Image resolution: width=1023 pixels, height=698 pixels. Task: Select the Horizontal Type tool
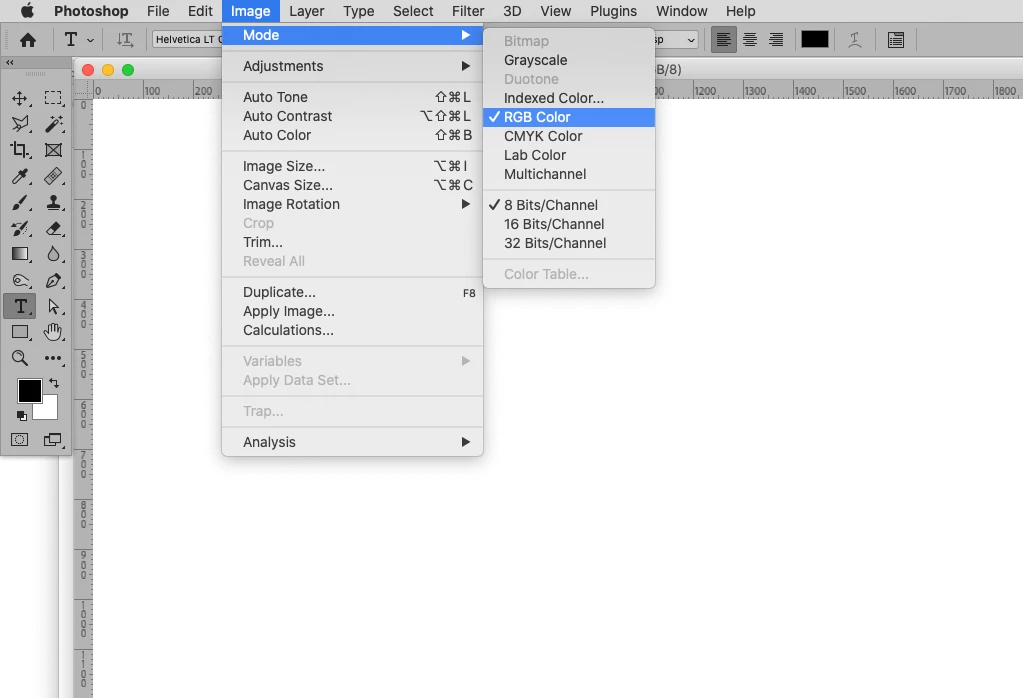click(20, 306)
